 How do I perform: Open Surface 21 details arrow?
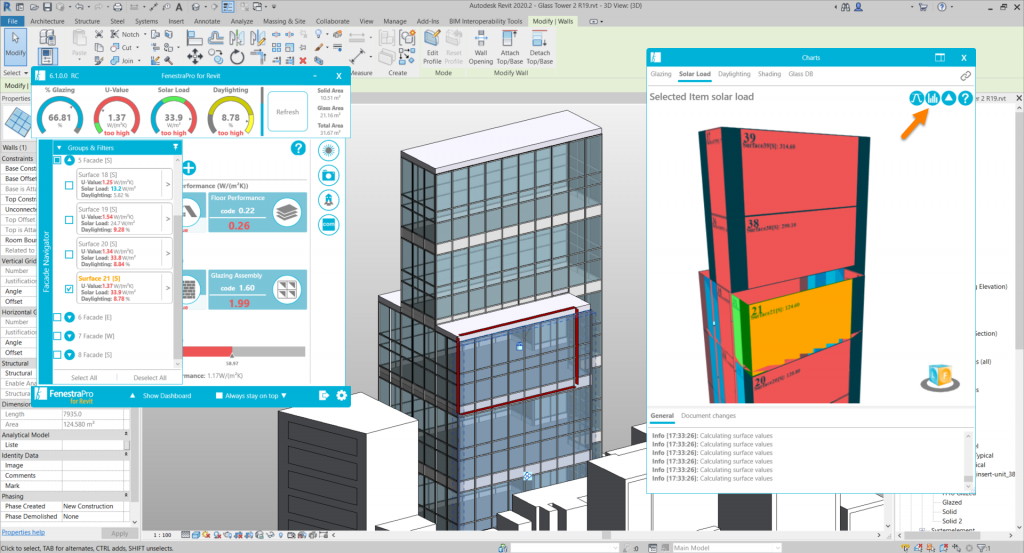tap(168, 288)
